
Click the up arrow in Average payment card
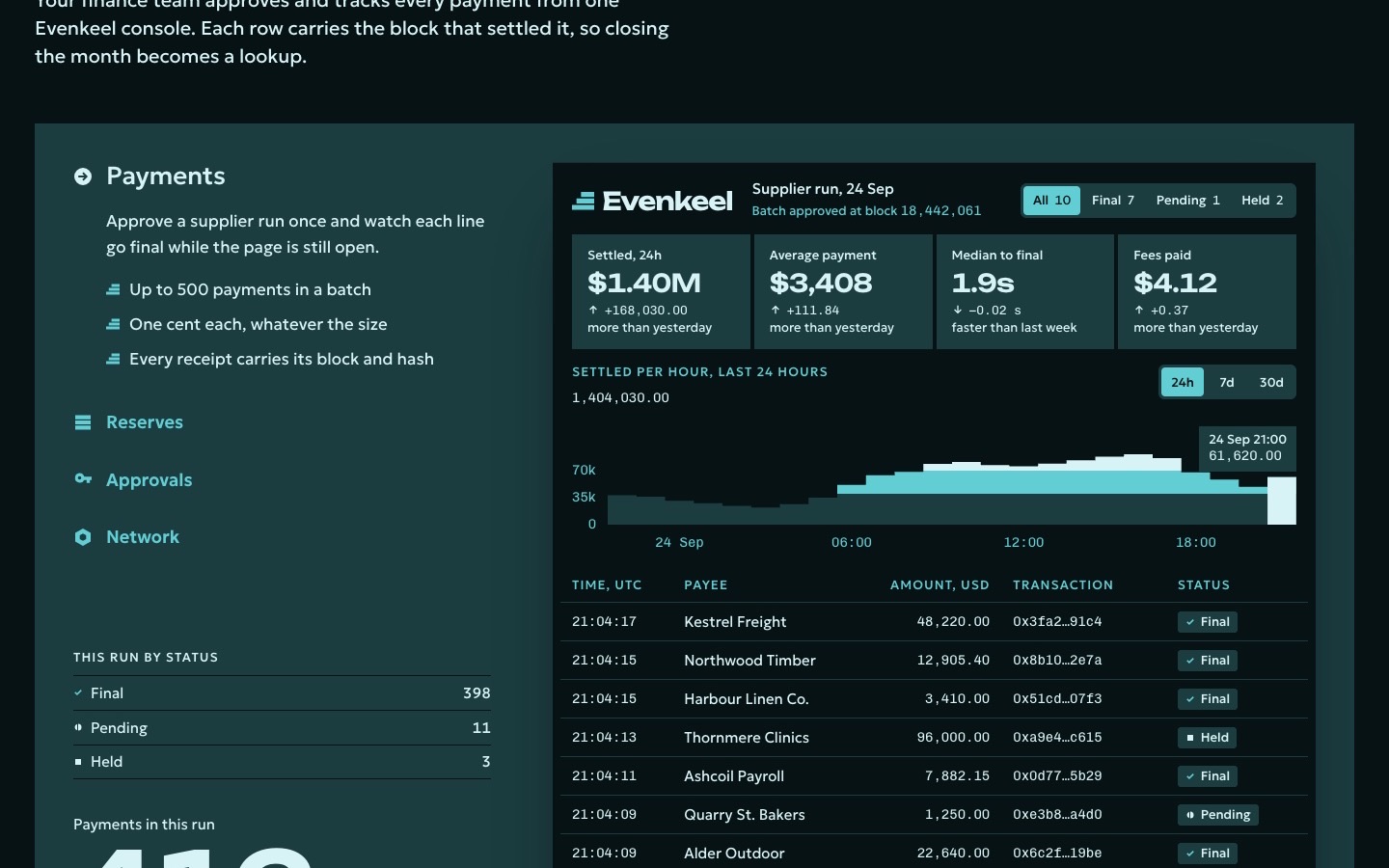[x=775, y=310]
